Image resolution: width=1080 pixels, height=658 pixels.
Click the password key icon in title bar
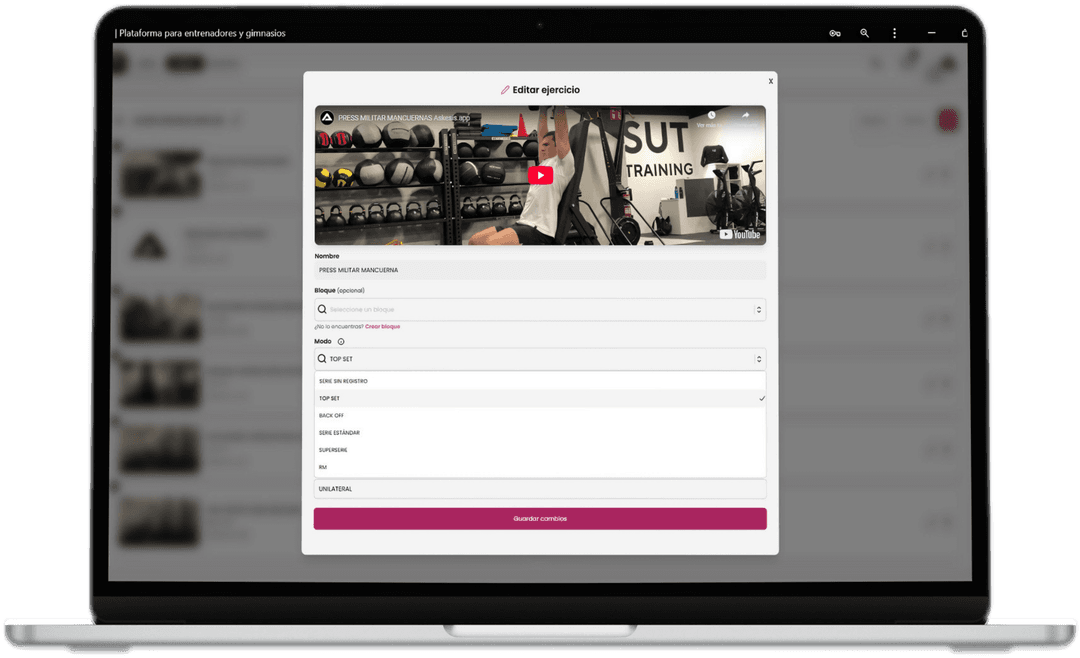pyautogui.click(x=835, y=33)
